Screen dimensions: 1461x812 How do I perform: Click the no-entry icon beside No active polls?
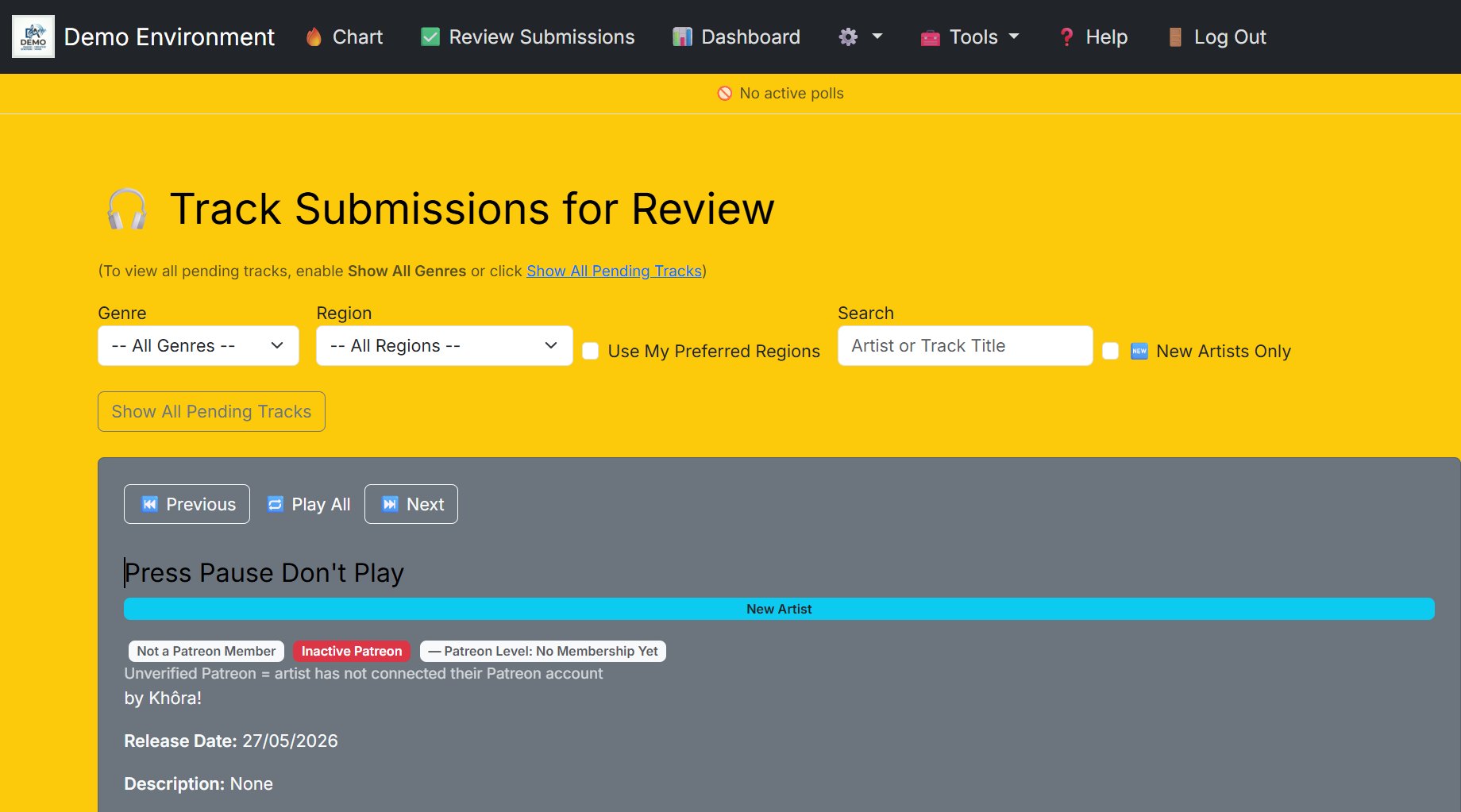coord(724,93)
